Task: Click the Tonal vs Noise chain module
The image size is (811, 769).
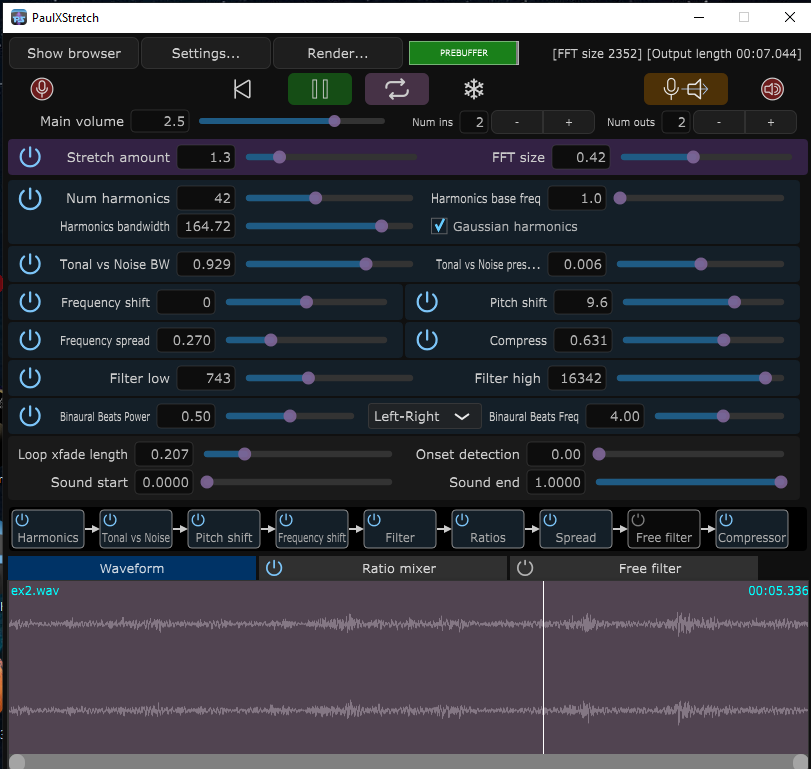Action: point(136,529)
